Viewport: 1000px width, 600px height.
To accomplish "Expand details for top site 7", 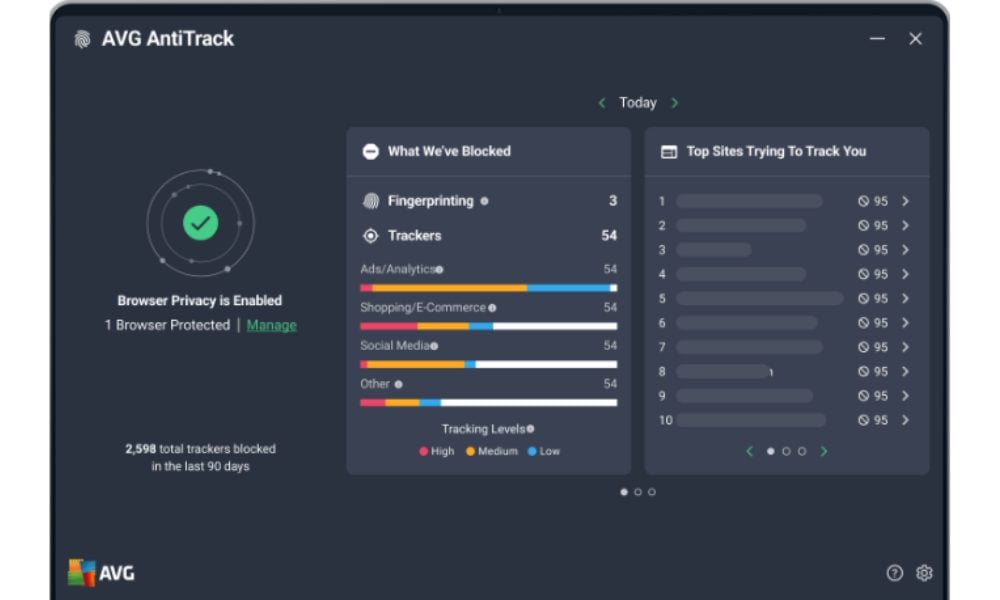I will pyautogui.click(x=906, y=347).
